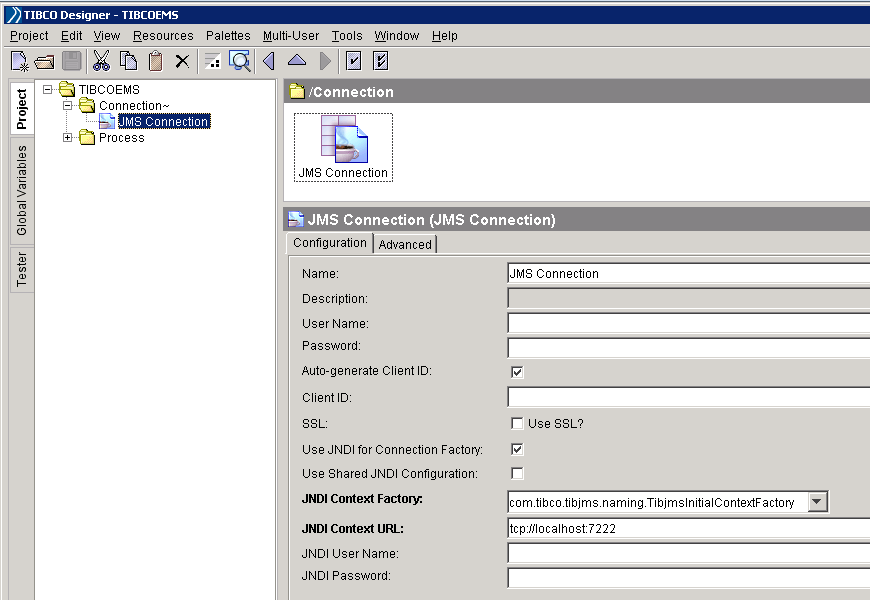870x600 pixels.
Task: Click the Open Project folder icon
Action: 45,62
